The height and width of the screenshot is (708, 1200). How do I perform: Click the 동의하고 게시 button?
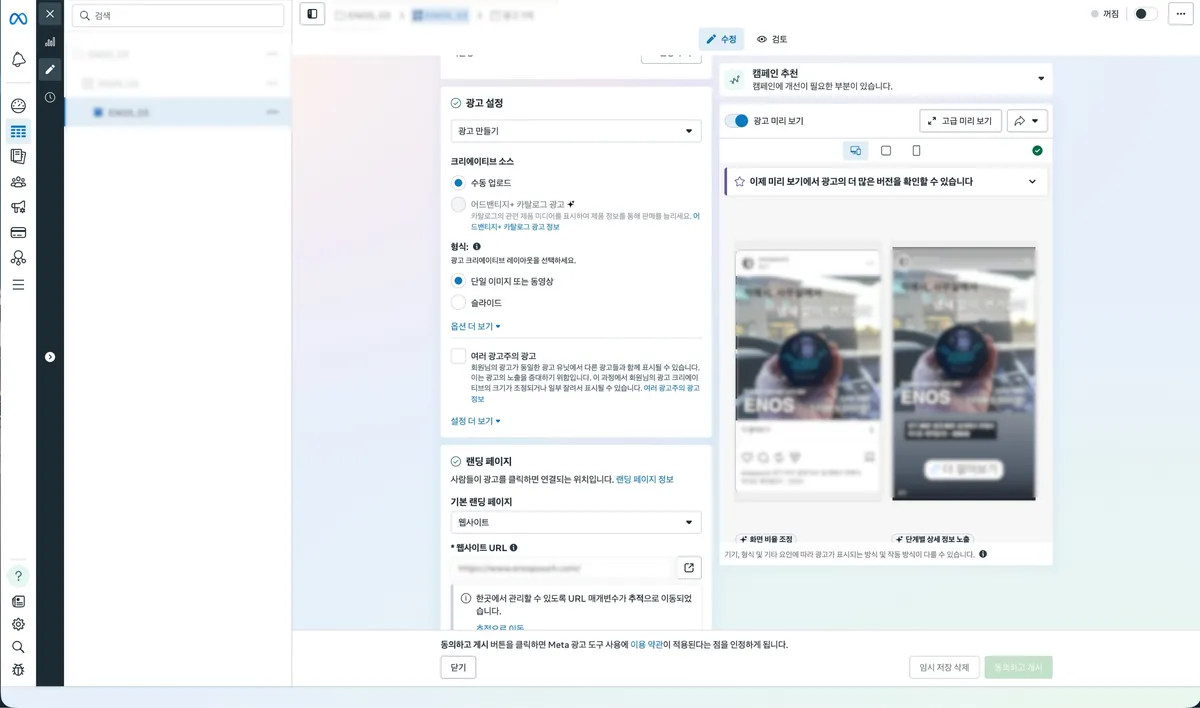1018,667
